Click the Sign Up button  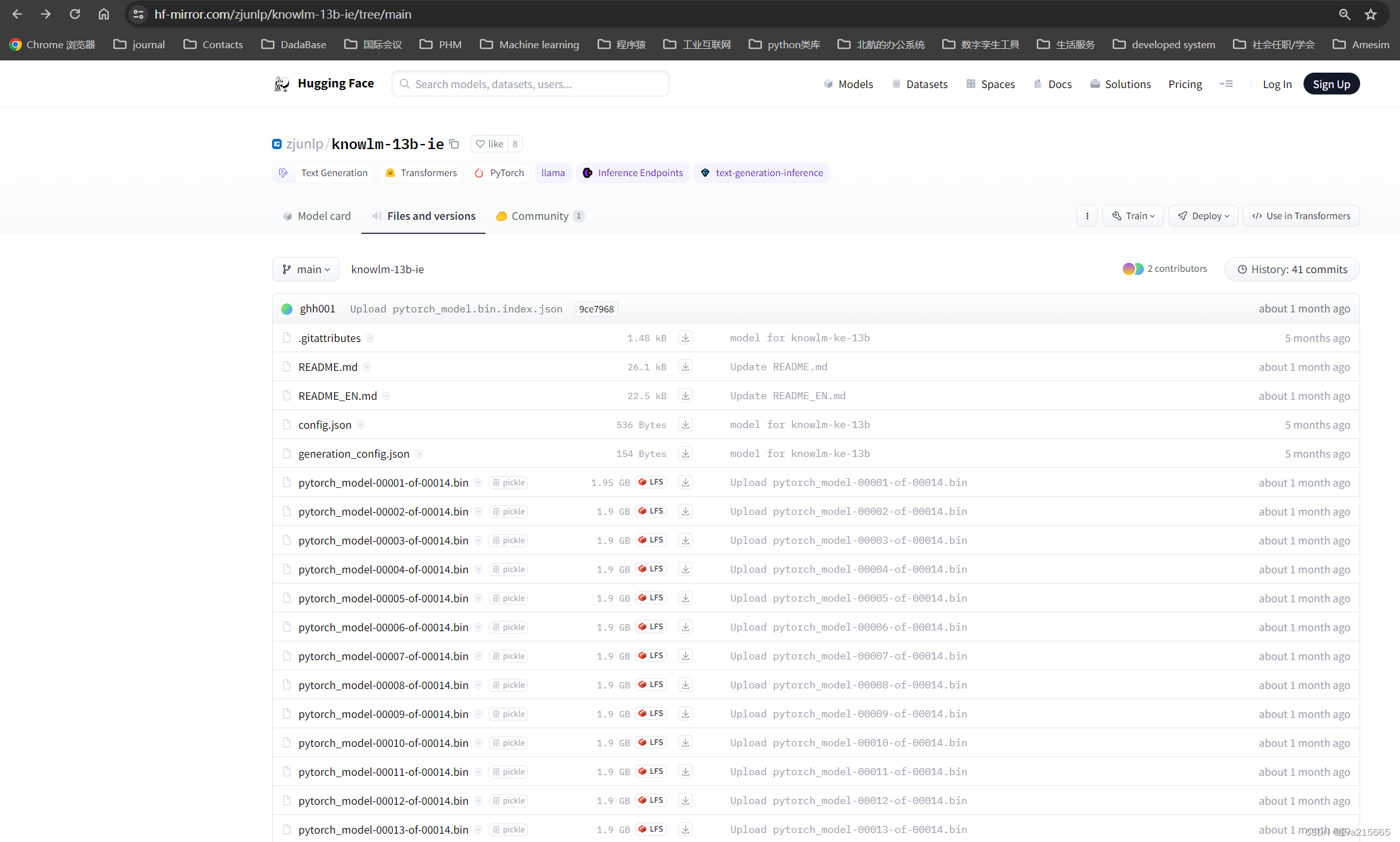[1331, 84]
